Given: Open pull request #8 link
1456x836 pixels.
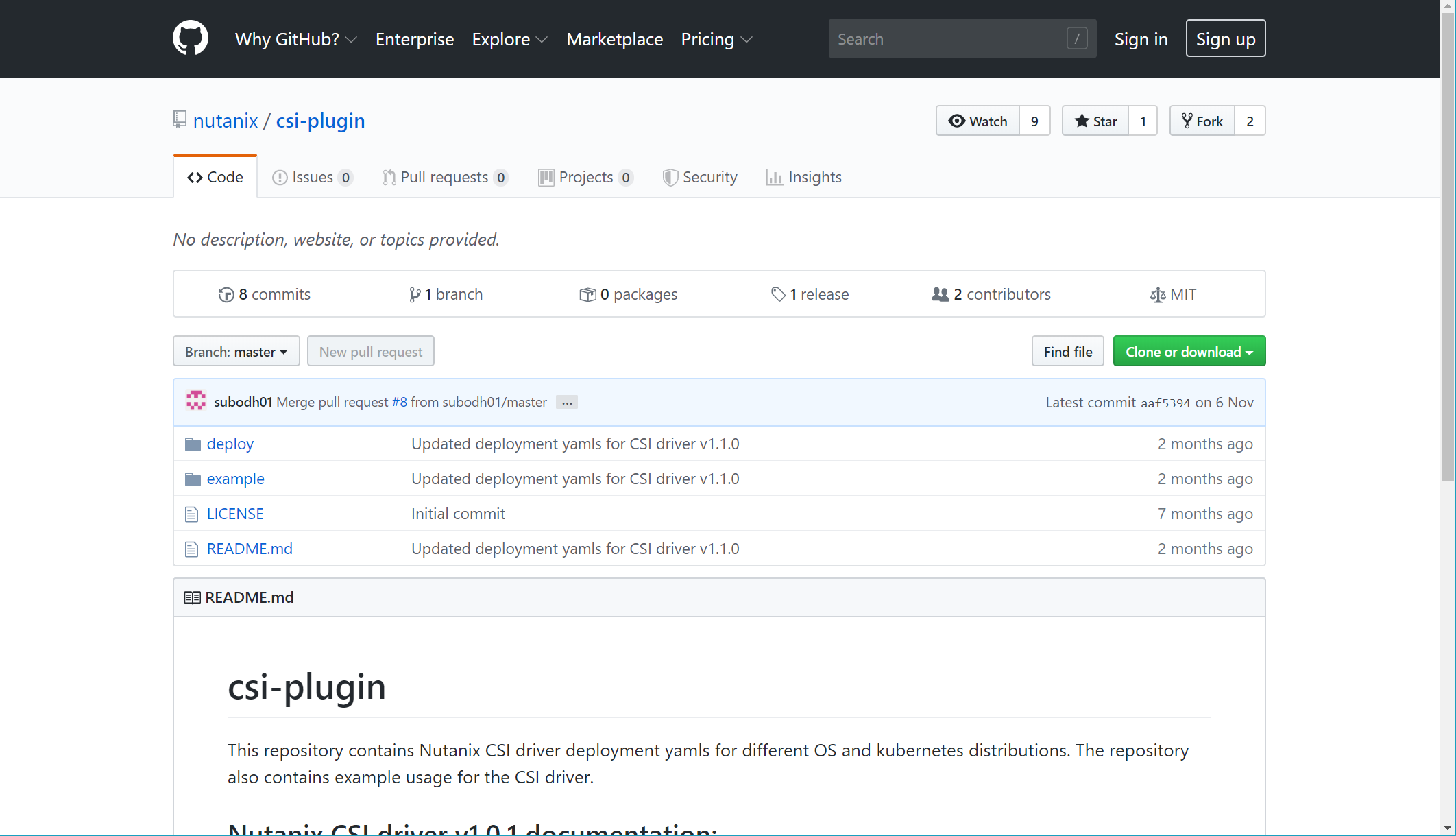Looking at the screenshot, I should (x=400, y=402).
